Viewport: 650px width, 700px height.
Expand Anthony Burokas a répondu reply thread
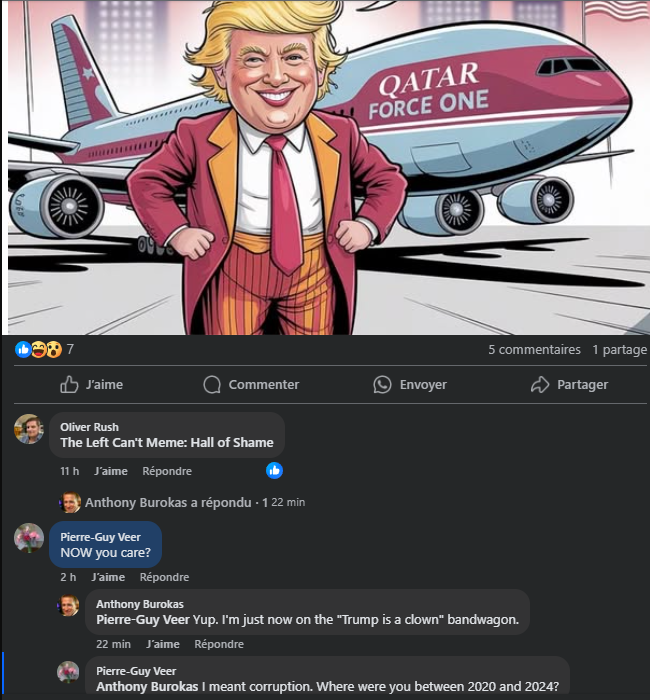tap(182, 502)
